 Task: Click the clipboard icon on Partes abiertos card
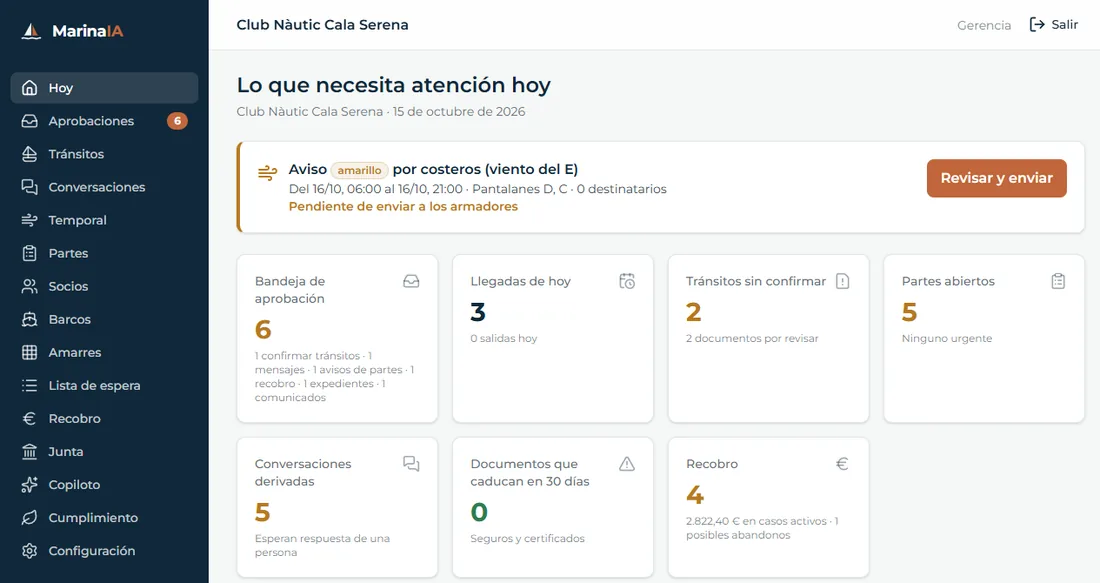click(x=1058, y=281)
